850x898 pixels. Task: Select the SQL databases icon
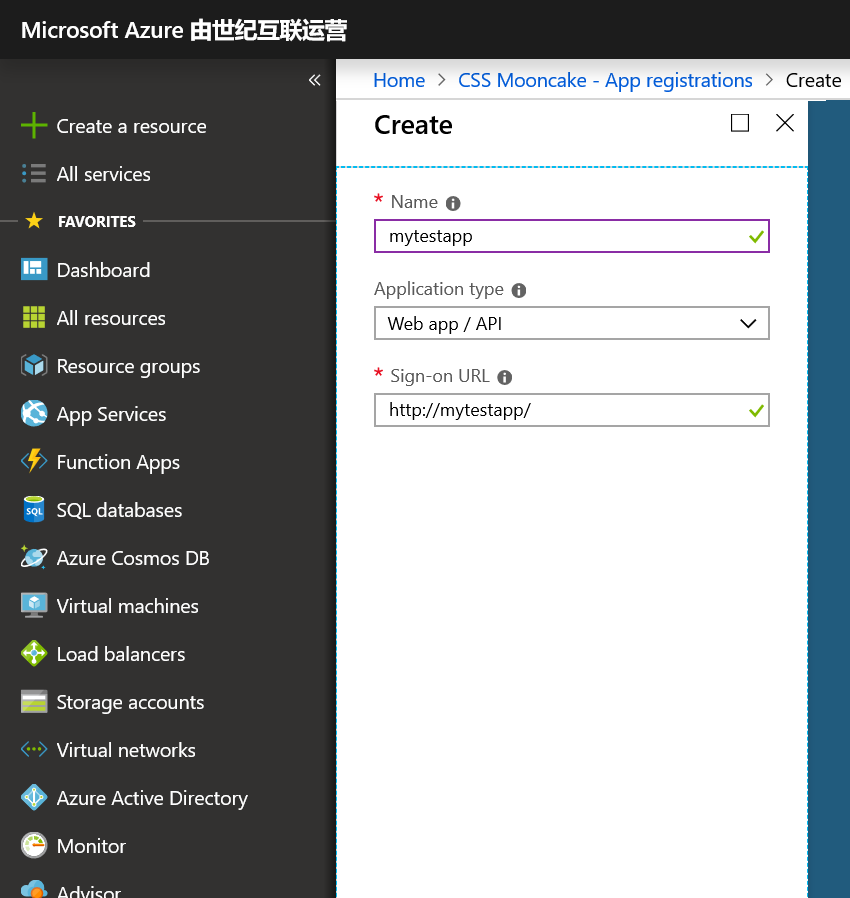point(34,510)
